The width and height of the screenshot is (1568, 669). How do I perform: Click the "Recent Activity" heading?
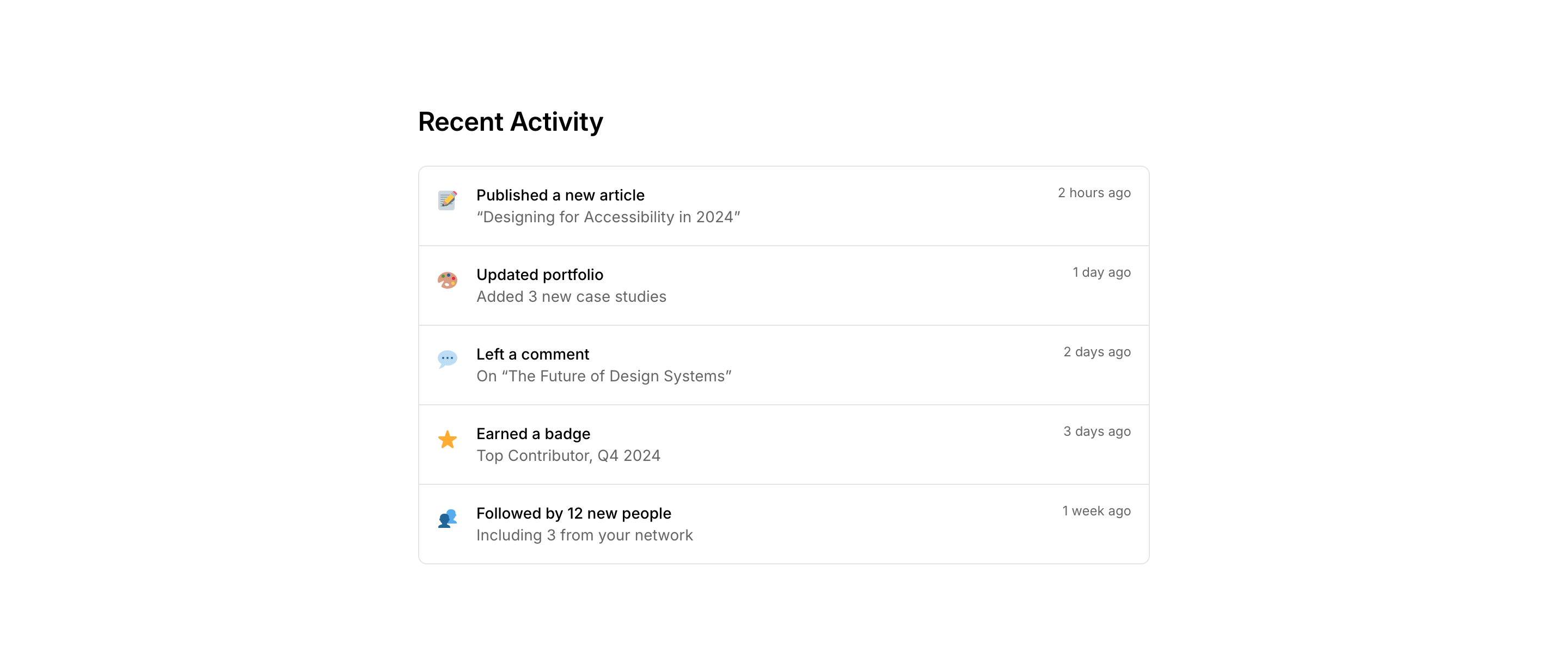pos(510,122)
